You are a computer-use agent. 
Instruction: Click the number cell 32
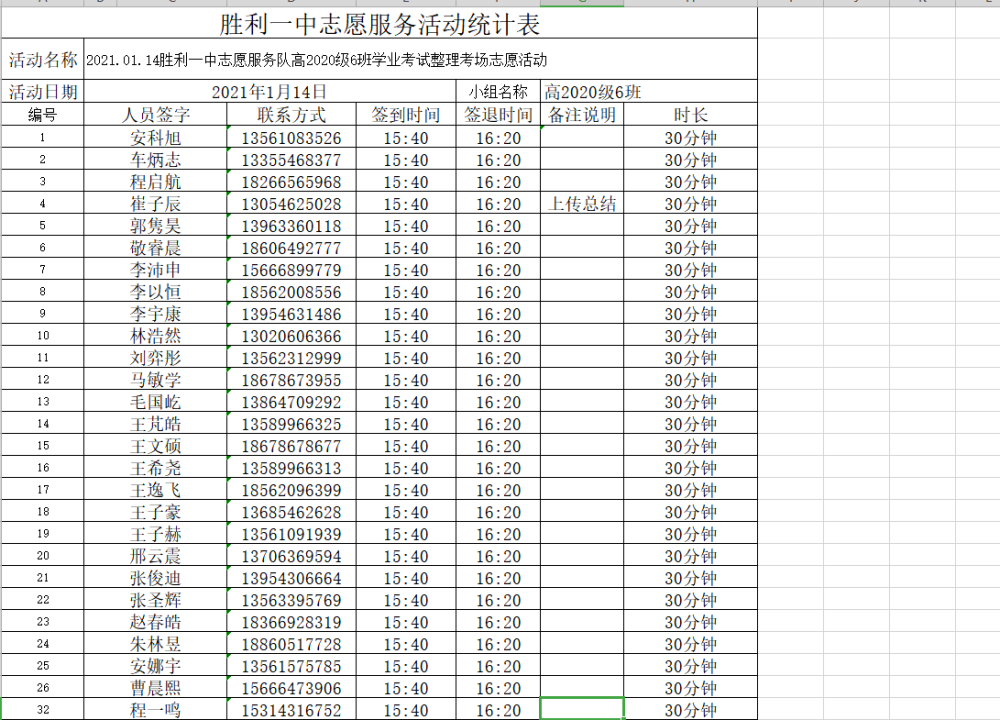43,709
